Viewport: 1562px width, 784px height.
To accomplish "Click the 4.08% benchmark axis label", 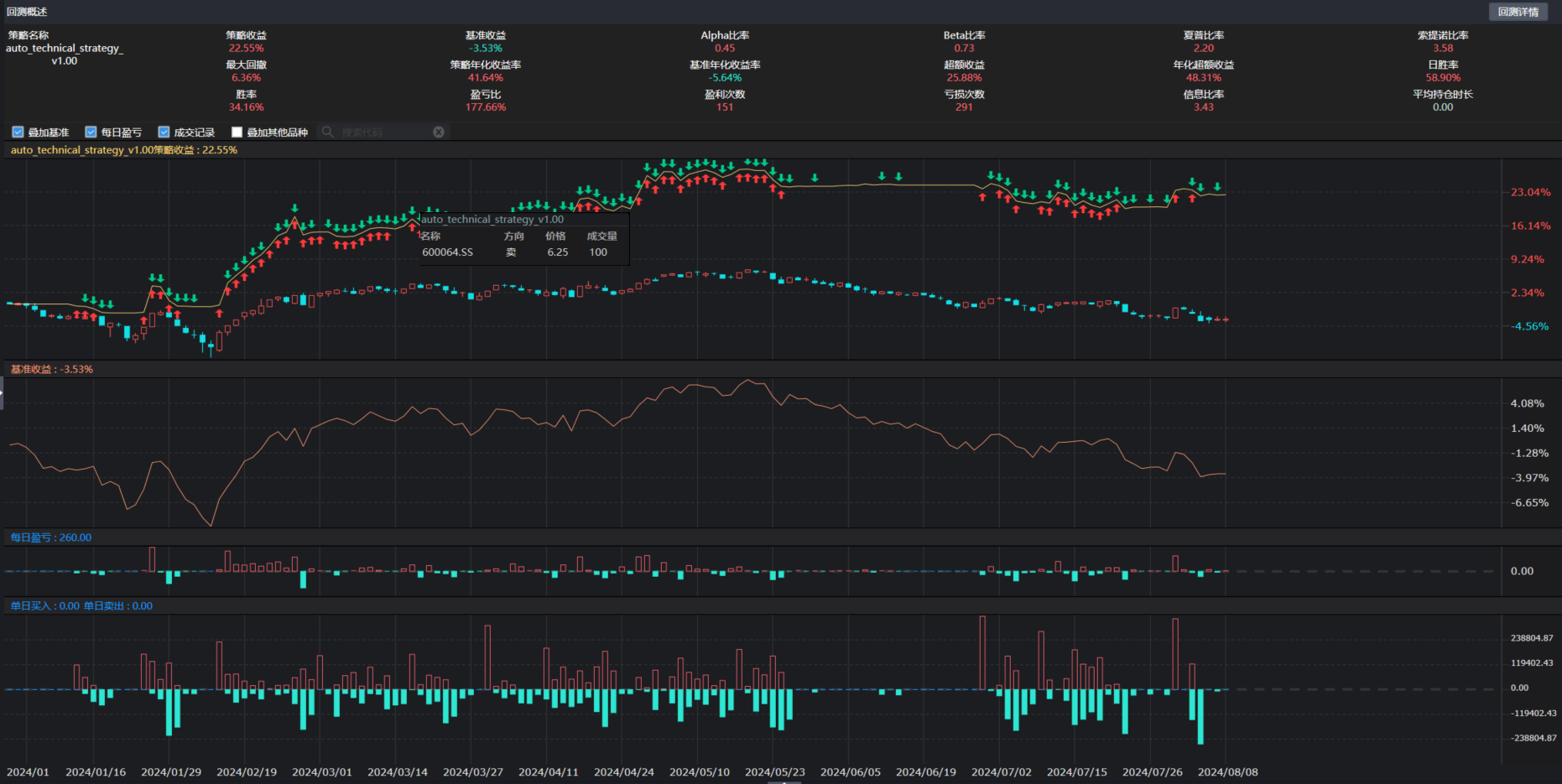I will tap(1528, 403).
